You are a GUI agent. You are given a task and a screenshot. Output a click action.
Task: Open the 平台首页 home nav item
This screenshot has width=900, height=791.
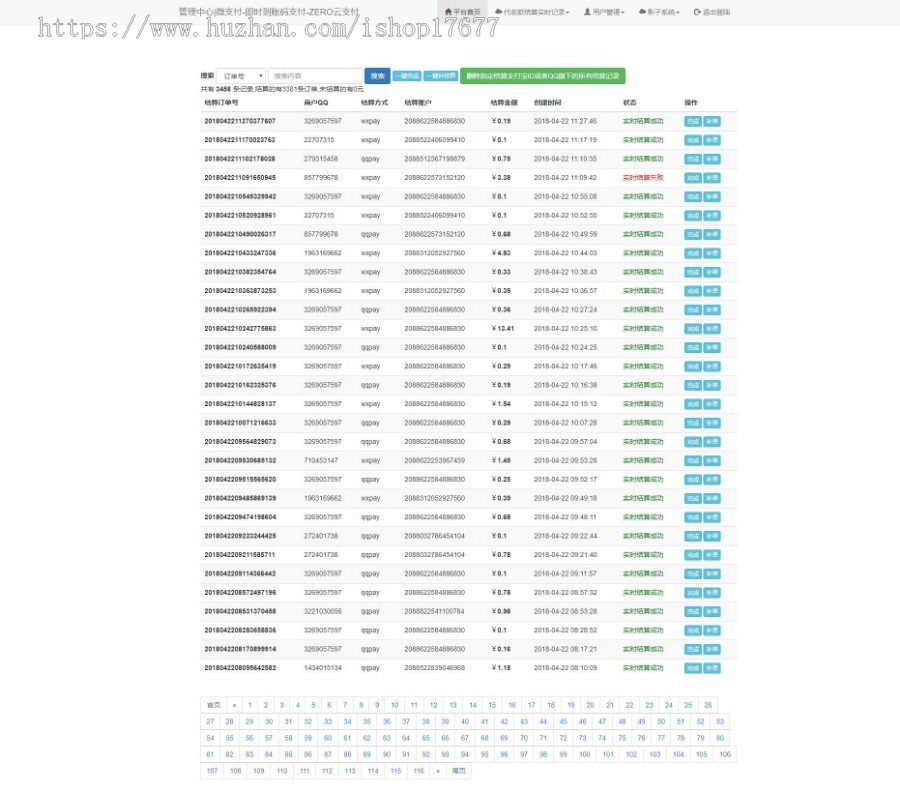(463, 11)
